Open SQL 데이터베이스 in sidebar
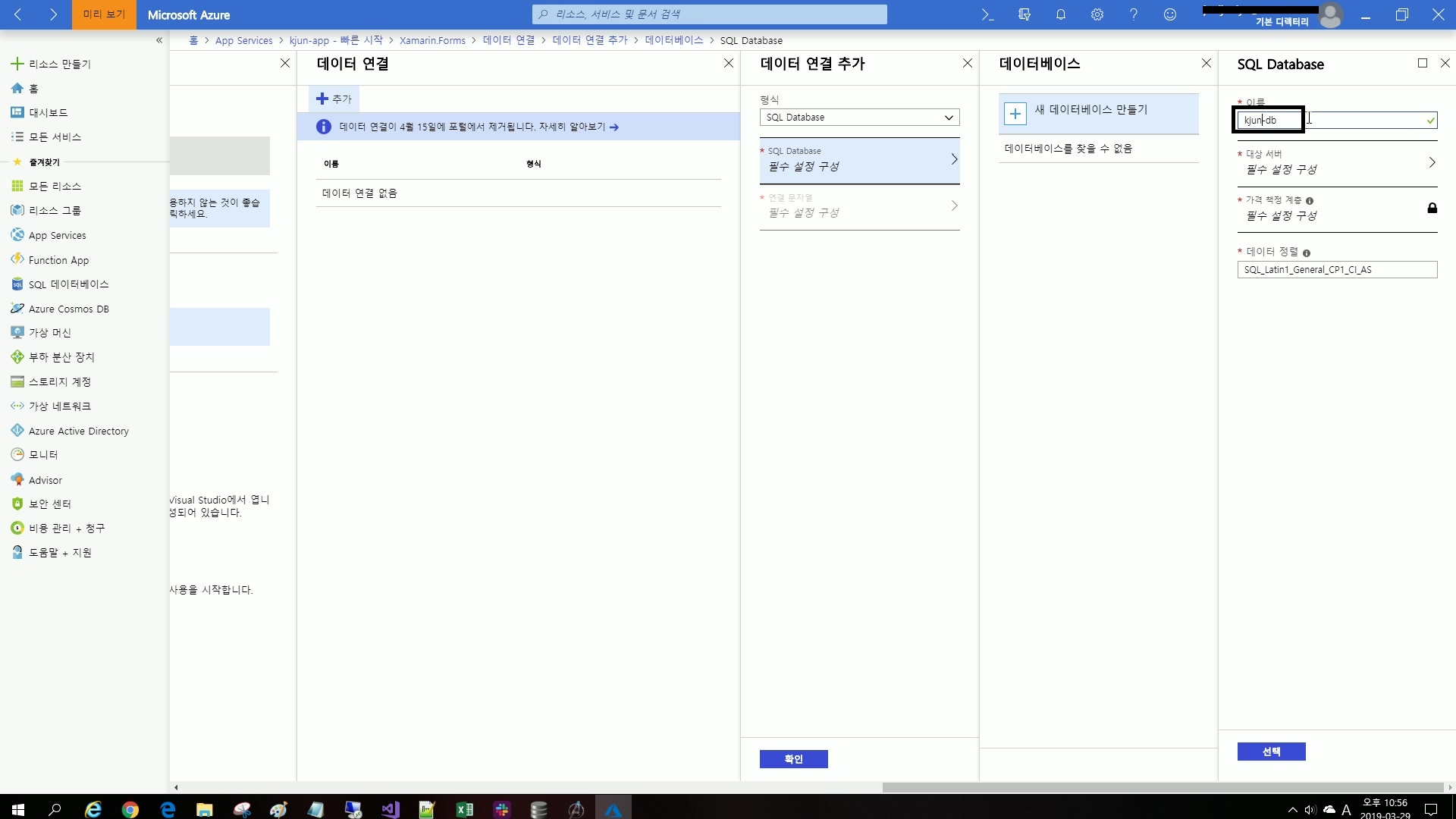The width and height of the screenshot is (1456, 819). 68,284
